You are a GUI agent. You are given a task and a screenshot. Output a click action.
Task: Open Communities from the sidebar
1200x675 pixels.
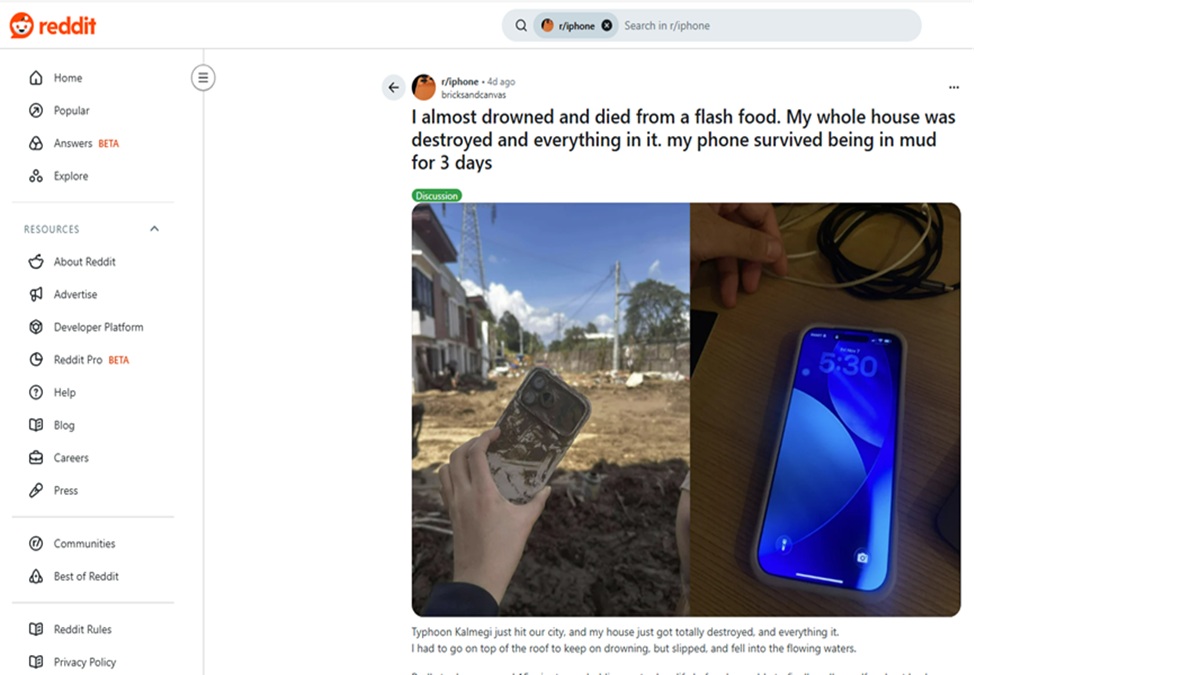(84, 544)
